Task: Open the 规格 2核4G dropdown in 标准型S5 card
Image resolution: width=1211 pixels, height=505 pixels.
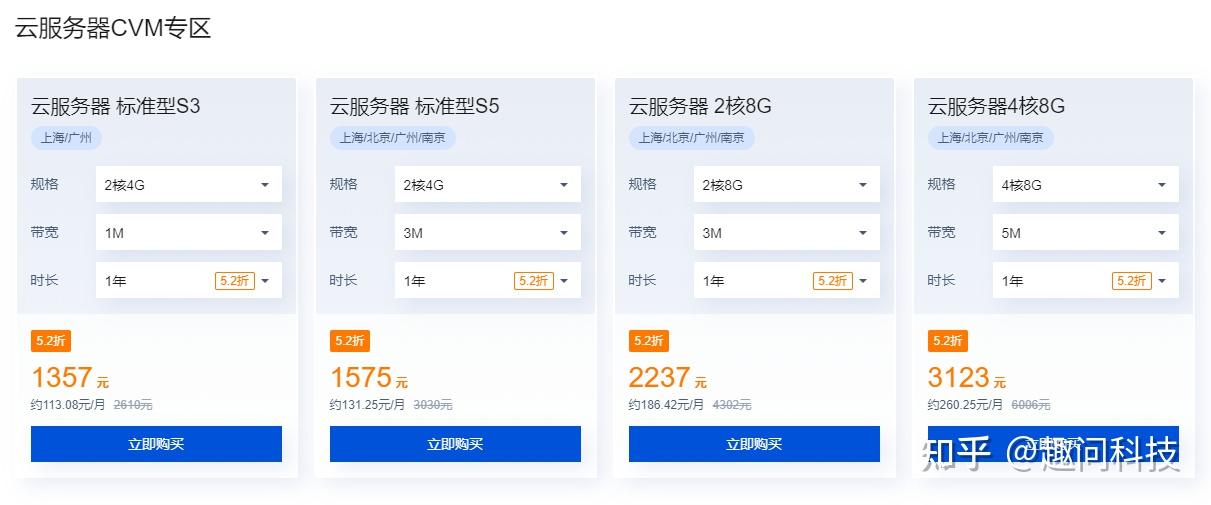Action: coord(488,185)
